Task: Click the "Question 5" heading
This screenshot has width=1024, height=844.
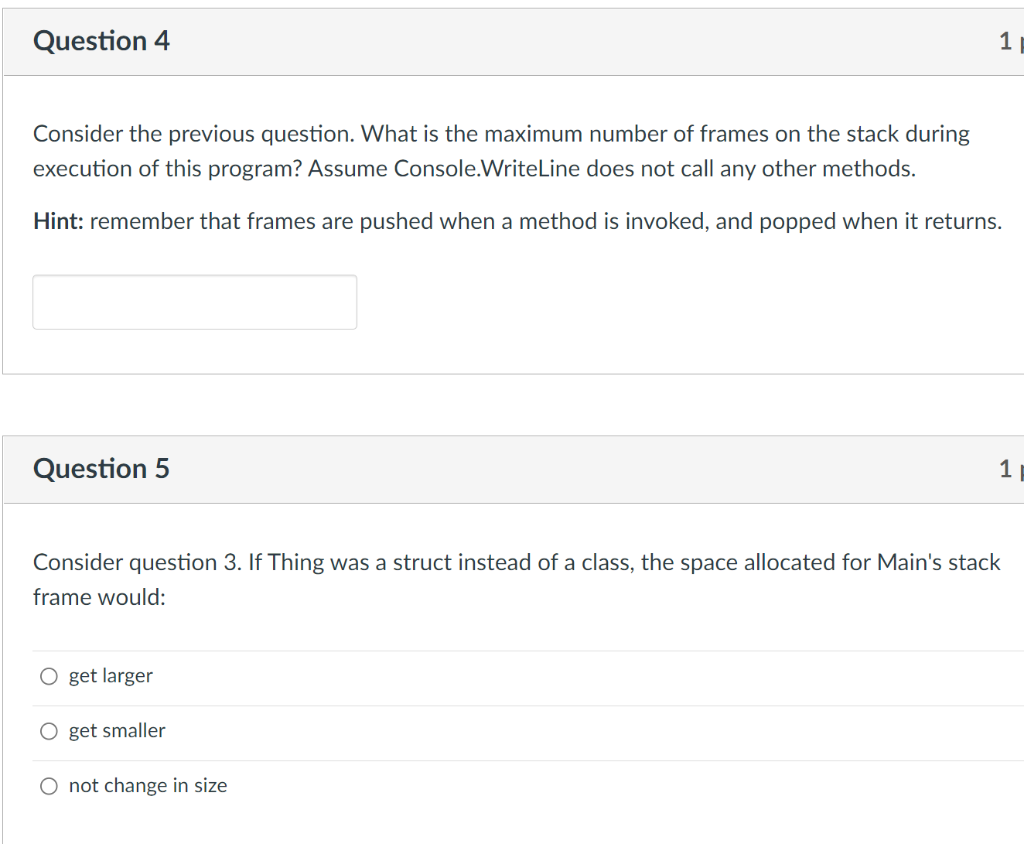Action: pyautogui.click(x=101, y=468)
